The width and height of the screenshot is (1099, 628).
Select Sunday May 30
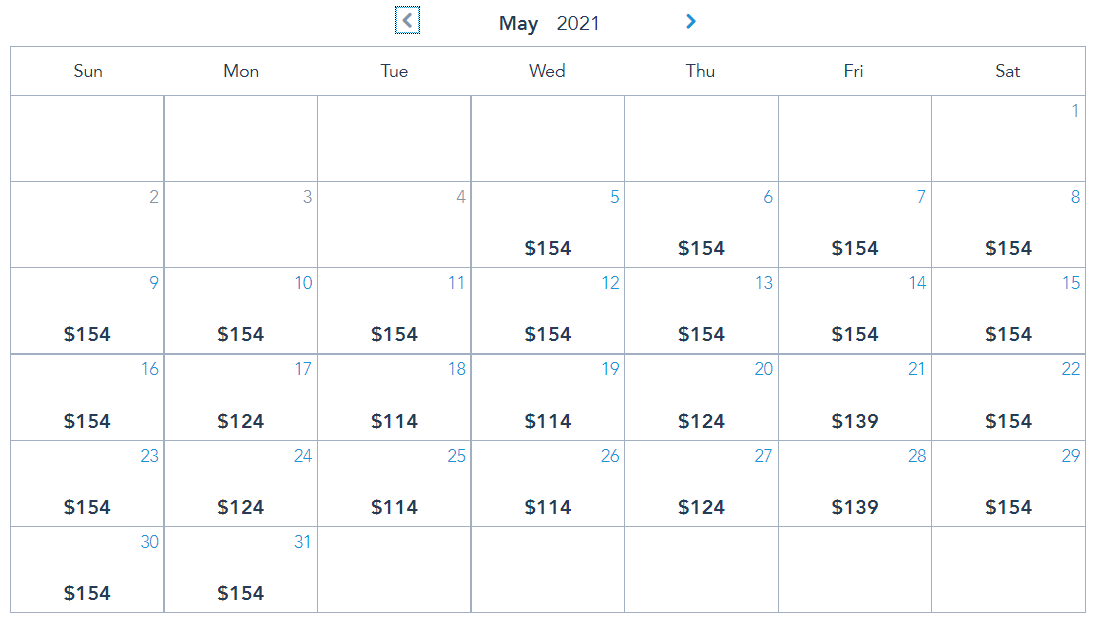click(x=87, y=569)
